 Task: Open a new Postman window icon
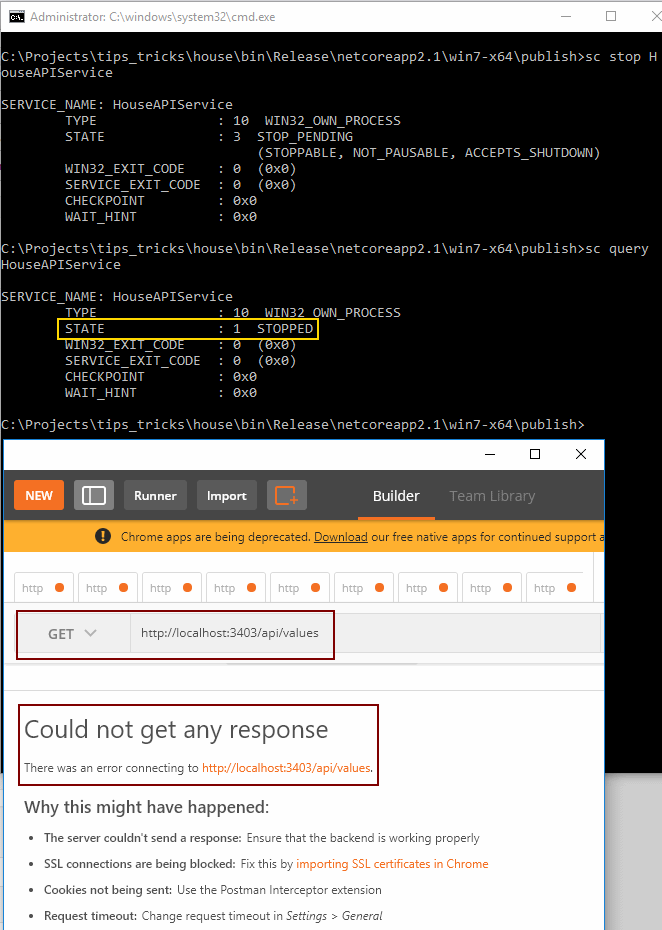coord(287,495)
